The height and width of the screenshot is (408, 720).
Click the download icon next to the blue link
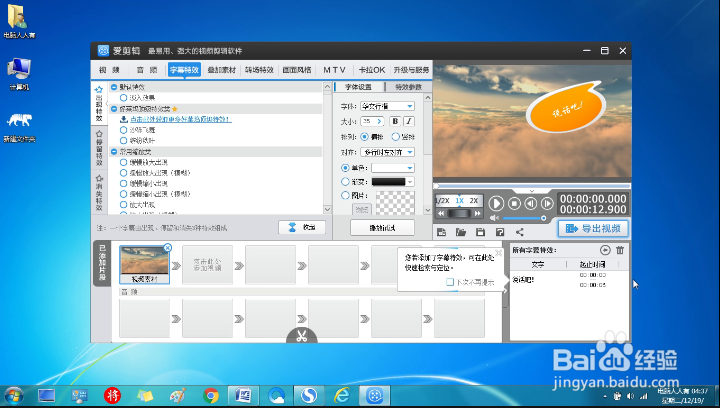[124, 119]
